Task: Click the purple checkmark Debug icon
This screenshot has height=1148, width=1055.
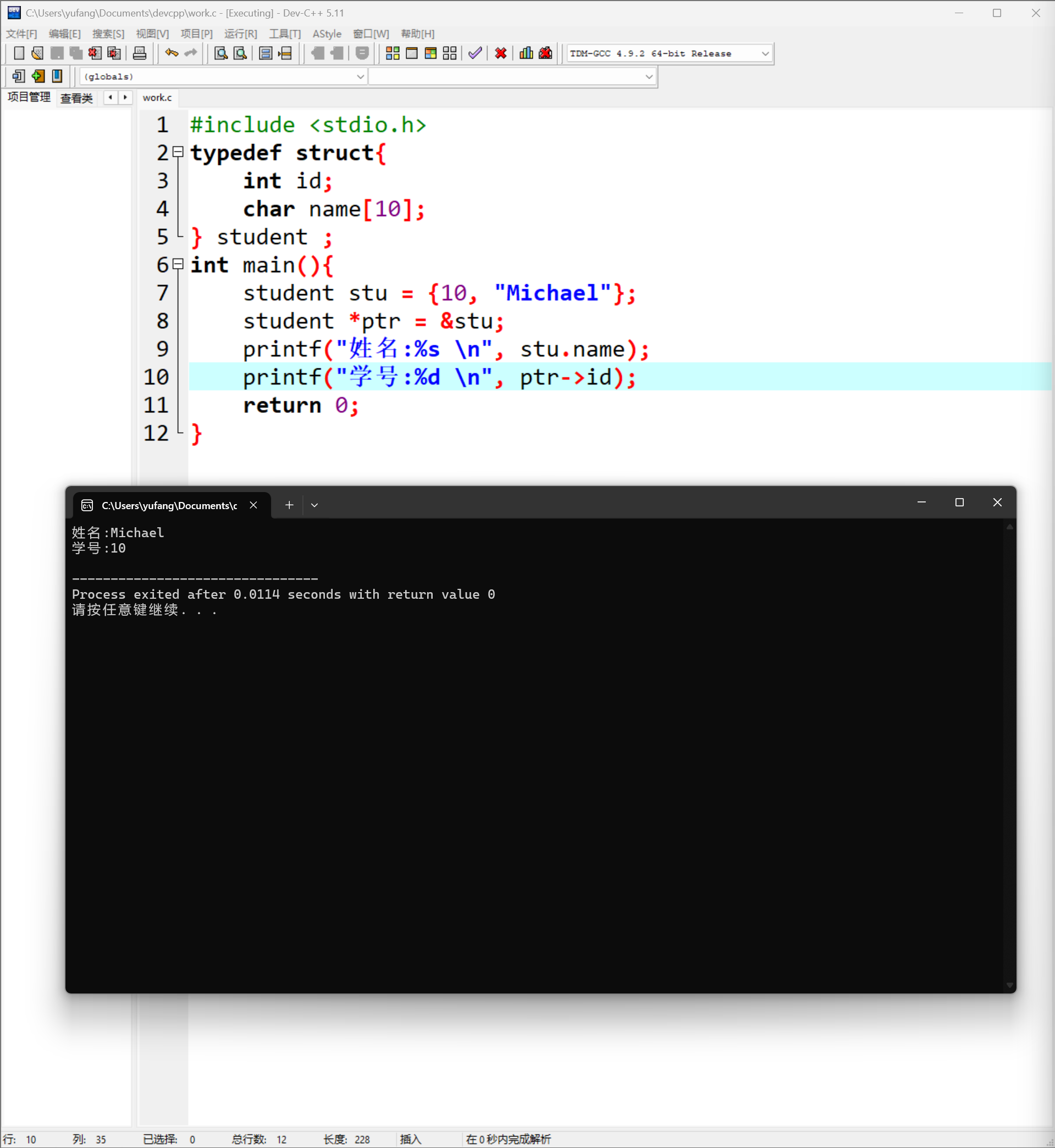Action: [475, 53]
